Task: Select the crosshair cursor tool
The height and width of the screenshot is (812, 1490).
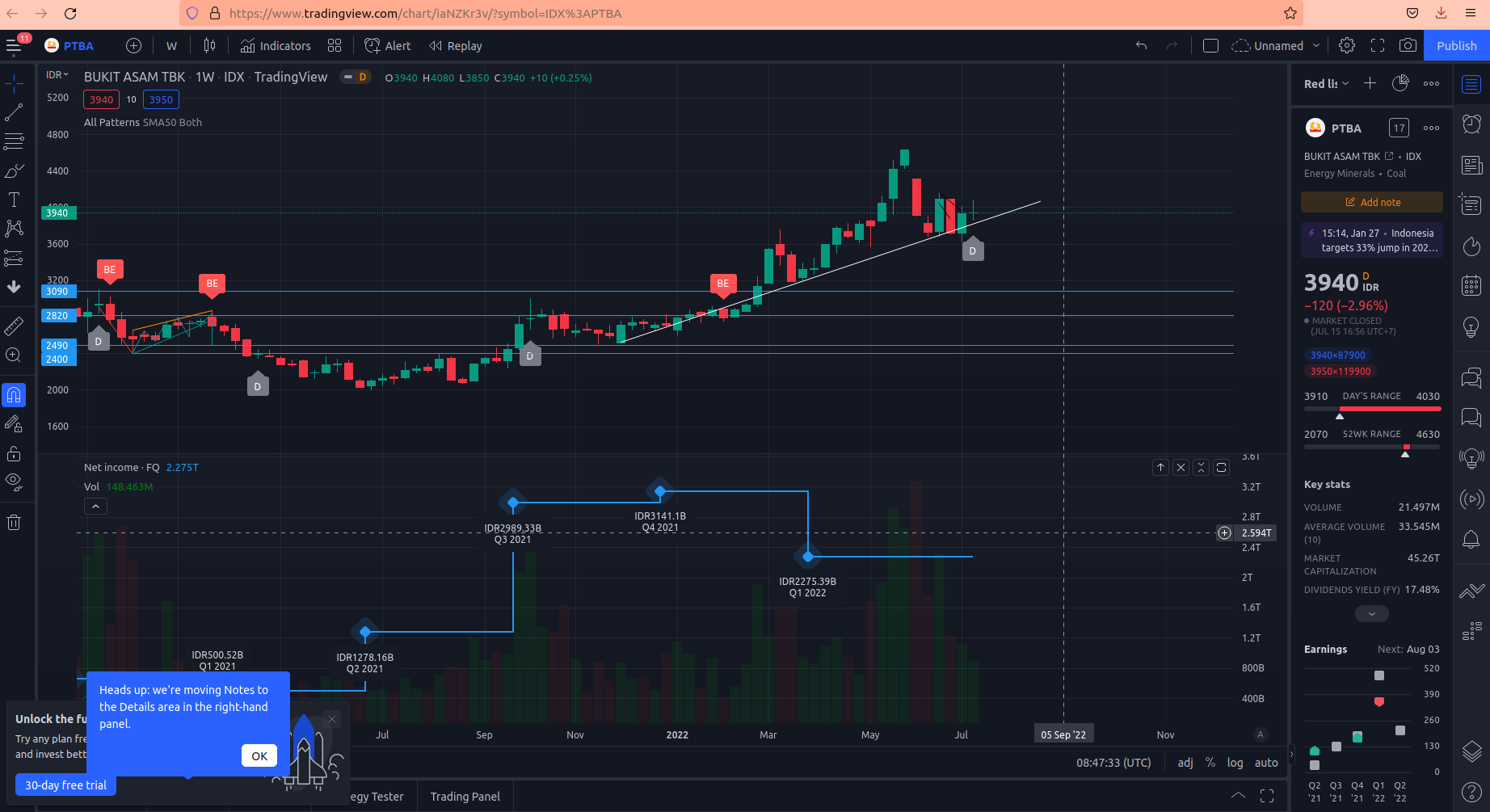Action: [14, 83]
